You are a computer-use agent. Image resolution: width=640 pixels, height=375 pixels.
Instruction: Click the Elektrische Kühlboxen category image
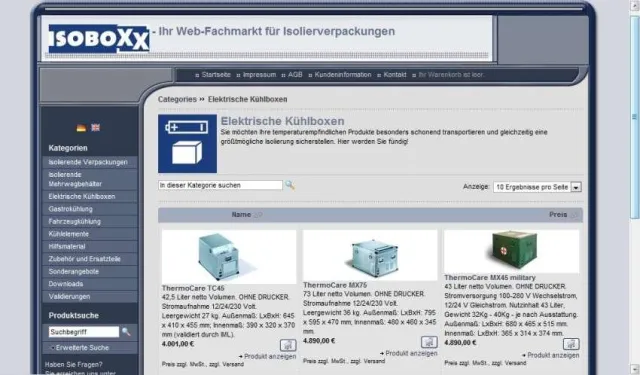click(x=187, y=144)
